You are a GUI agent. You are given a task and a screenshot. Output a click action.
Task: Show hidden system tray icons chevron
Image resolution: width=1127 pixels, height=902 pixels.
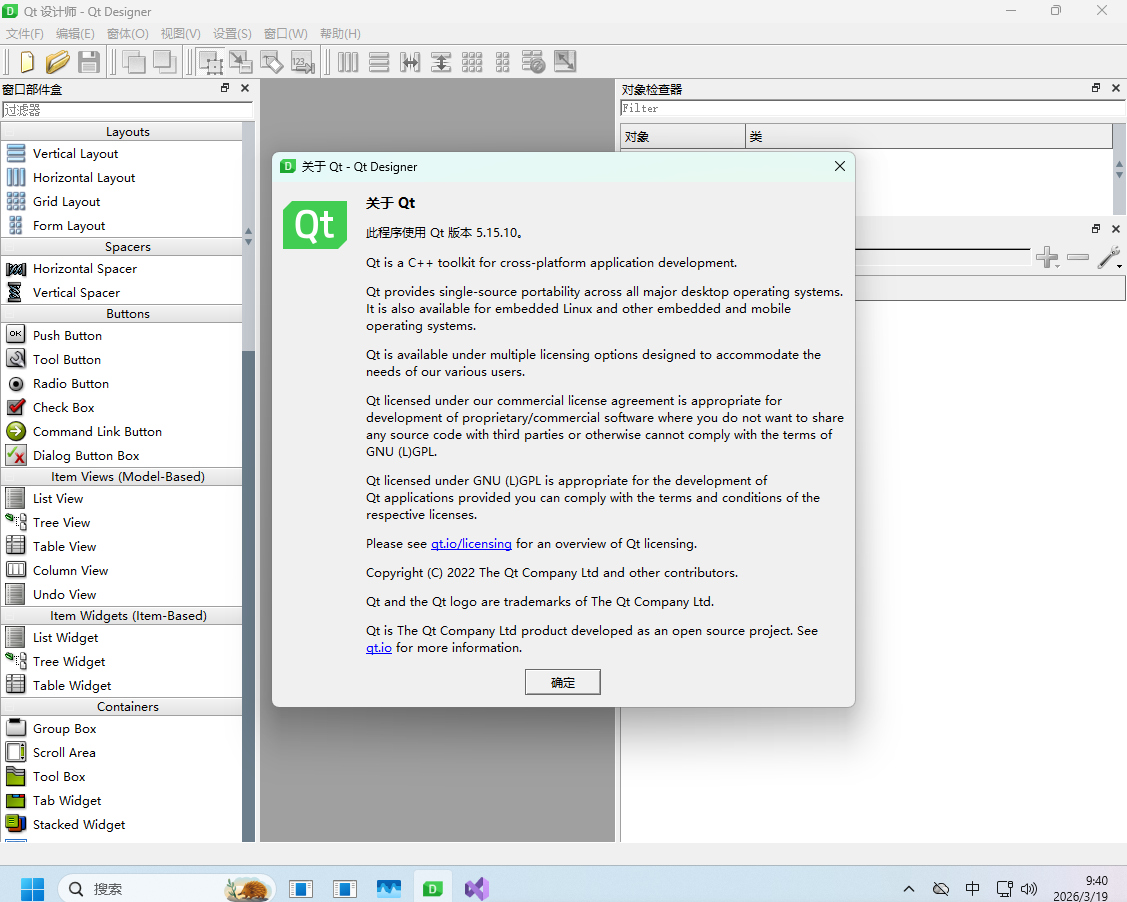[908, 889]
